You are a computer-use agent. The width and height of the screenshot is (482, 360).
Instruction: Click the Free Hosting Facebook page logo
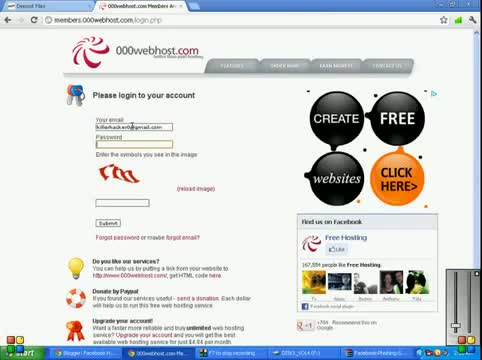tap(311, 243)
